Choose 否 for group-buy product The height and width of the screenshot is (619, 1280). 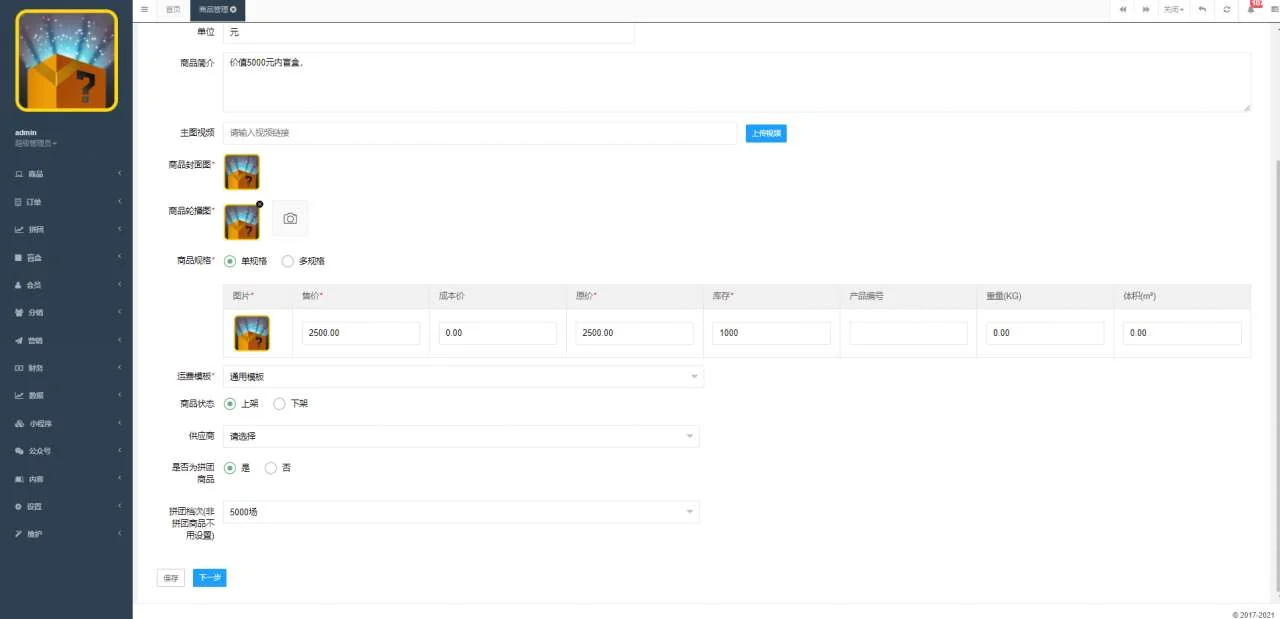tap(271, 468)
